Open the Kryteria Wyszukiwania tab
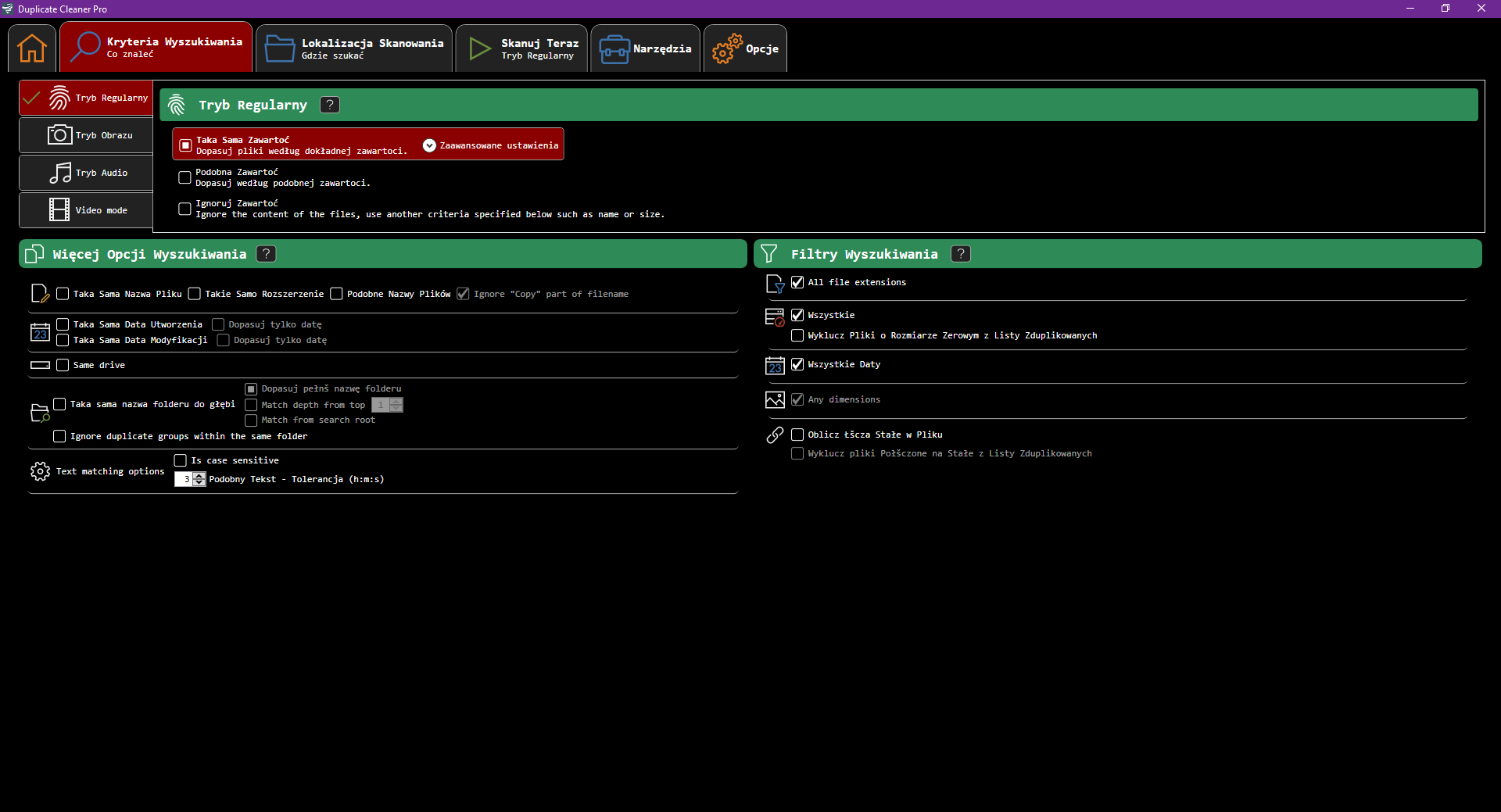 point(156,48)
